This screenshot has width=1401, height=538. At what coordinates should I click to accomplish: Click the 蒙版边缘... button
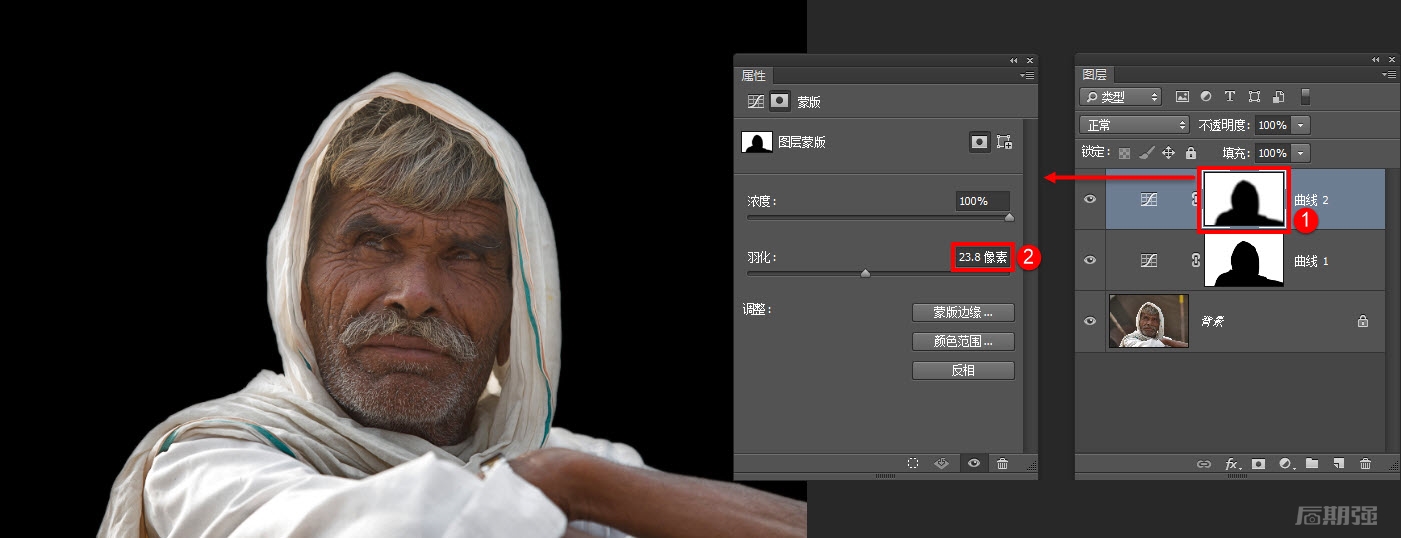[963, 312]
